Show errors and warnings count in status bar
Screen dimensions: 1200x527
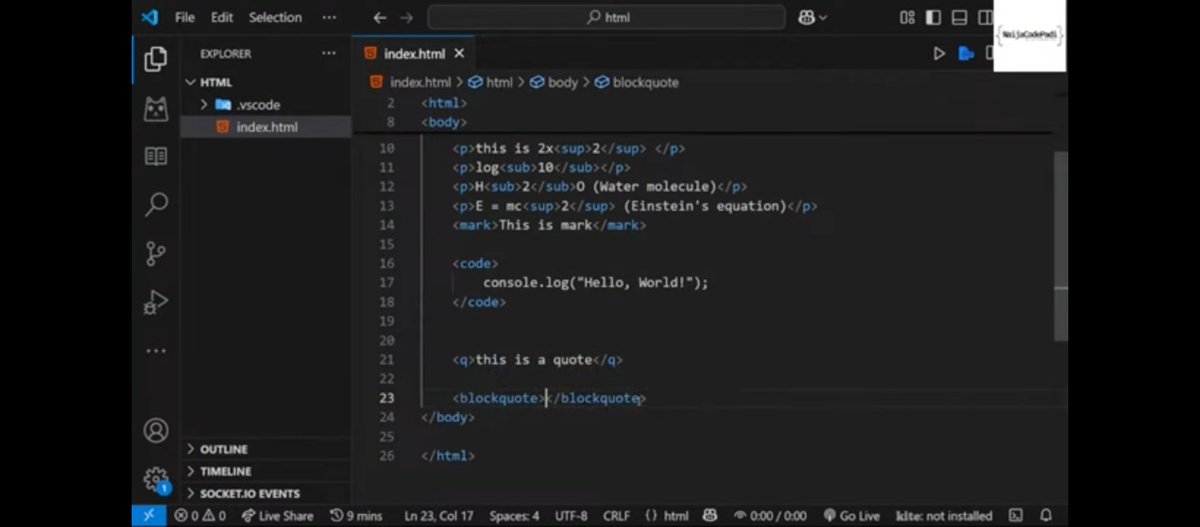(x=200, y=516)
